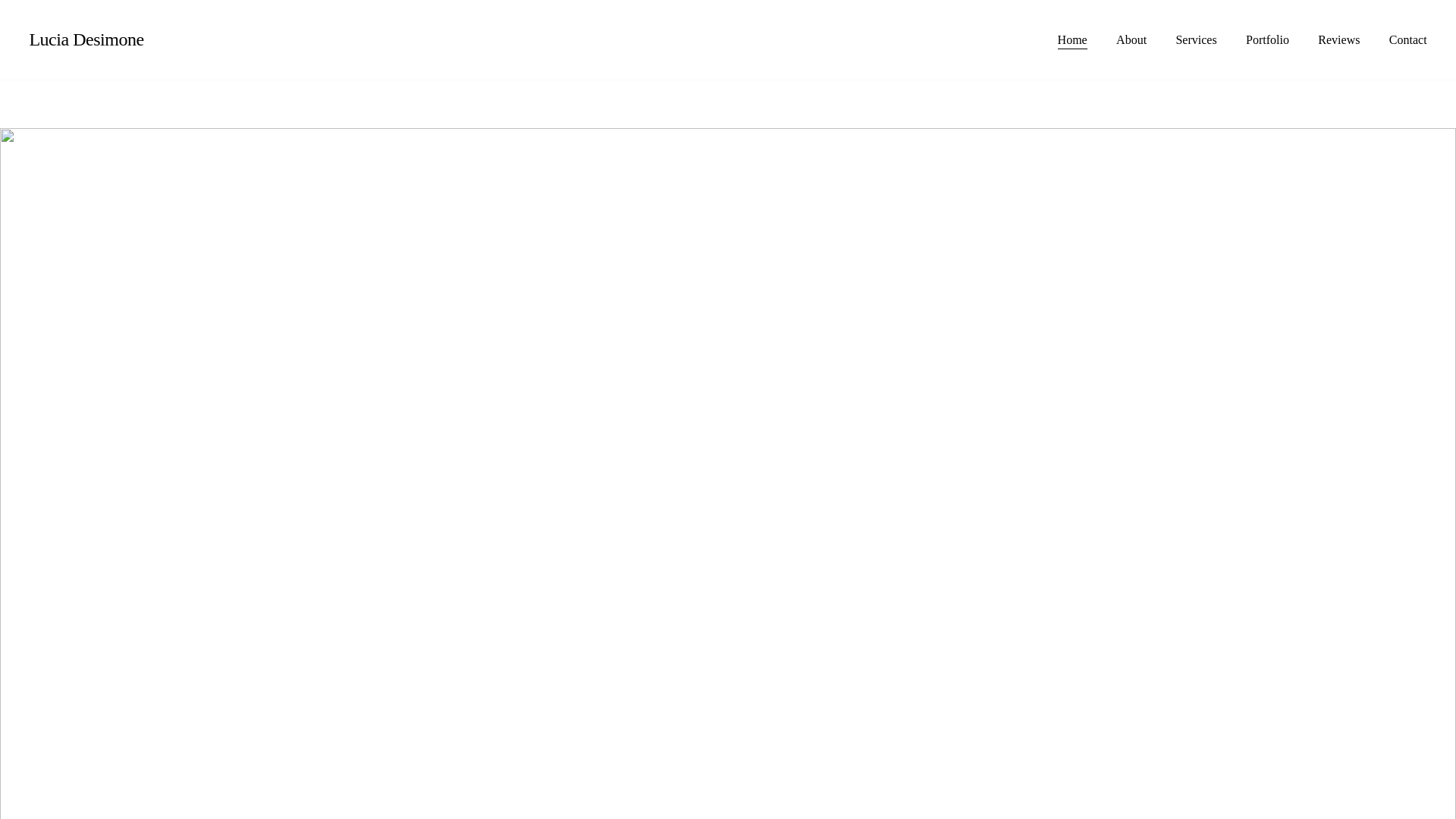Open the Home navigation link

[1072, 40]
